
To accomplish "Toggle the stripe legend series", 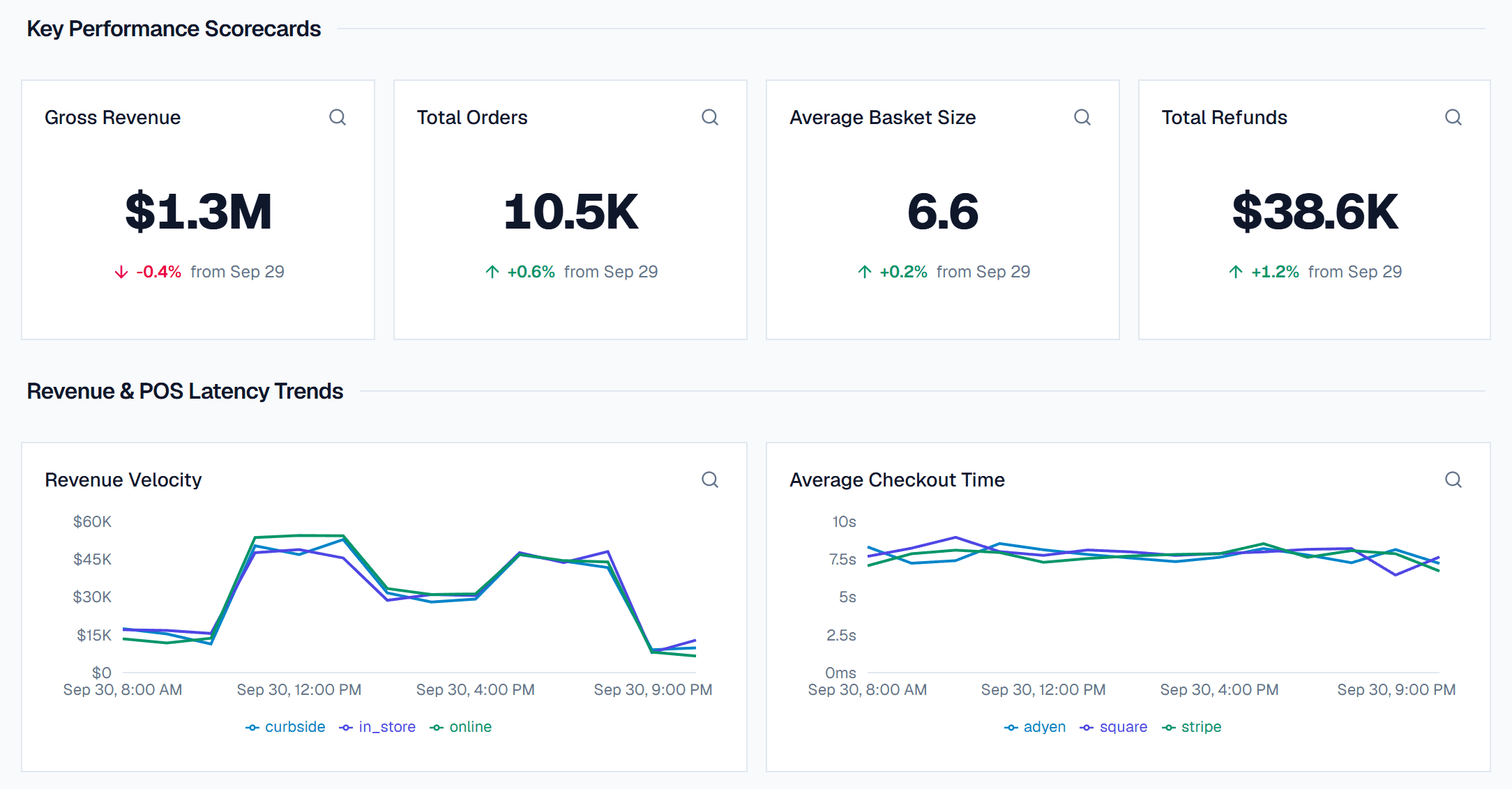I will coord(1192,727).
